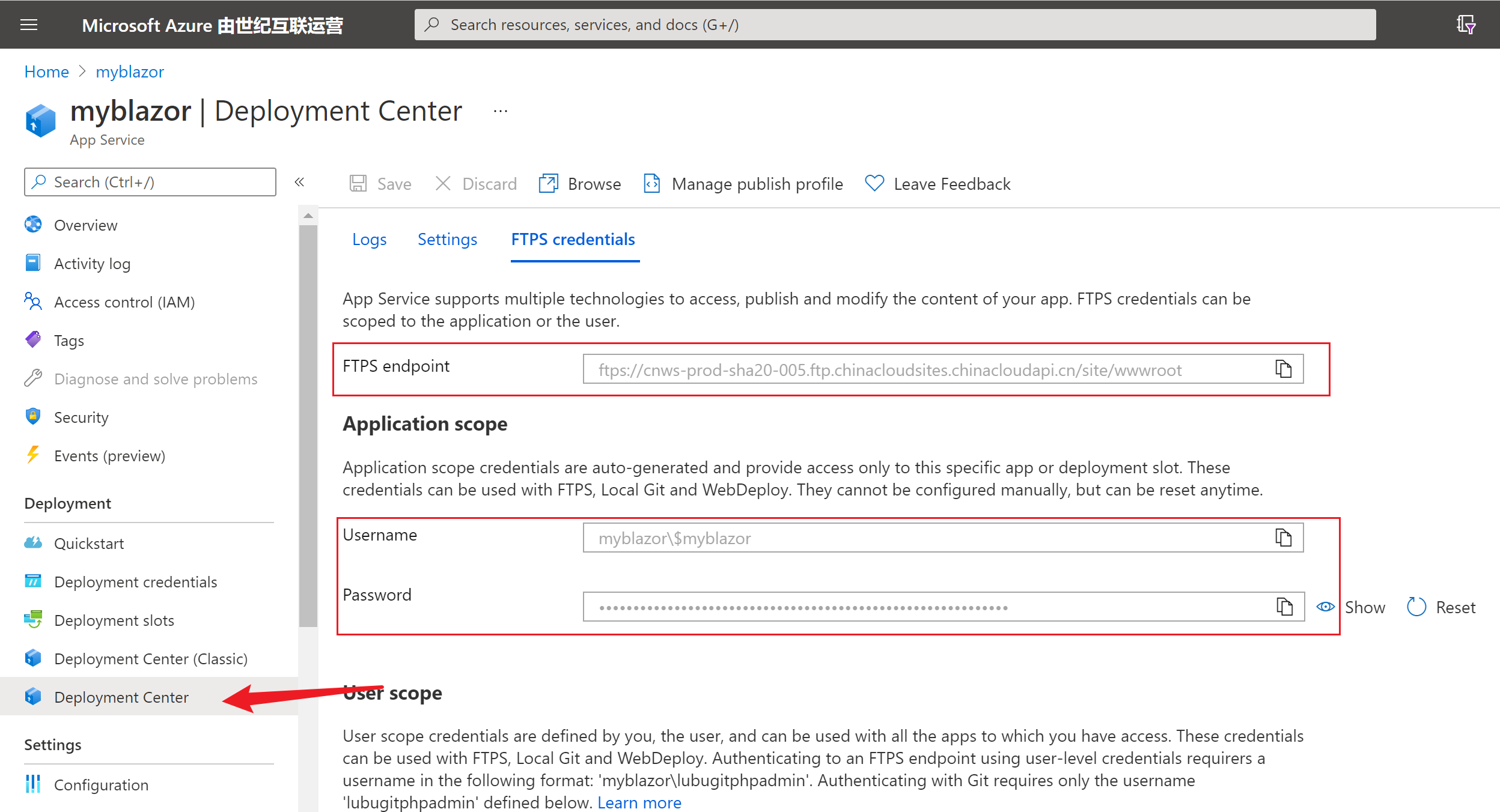Open the more options ellipsis by the title

tap(500, 111)
